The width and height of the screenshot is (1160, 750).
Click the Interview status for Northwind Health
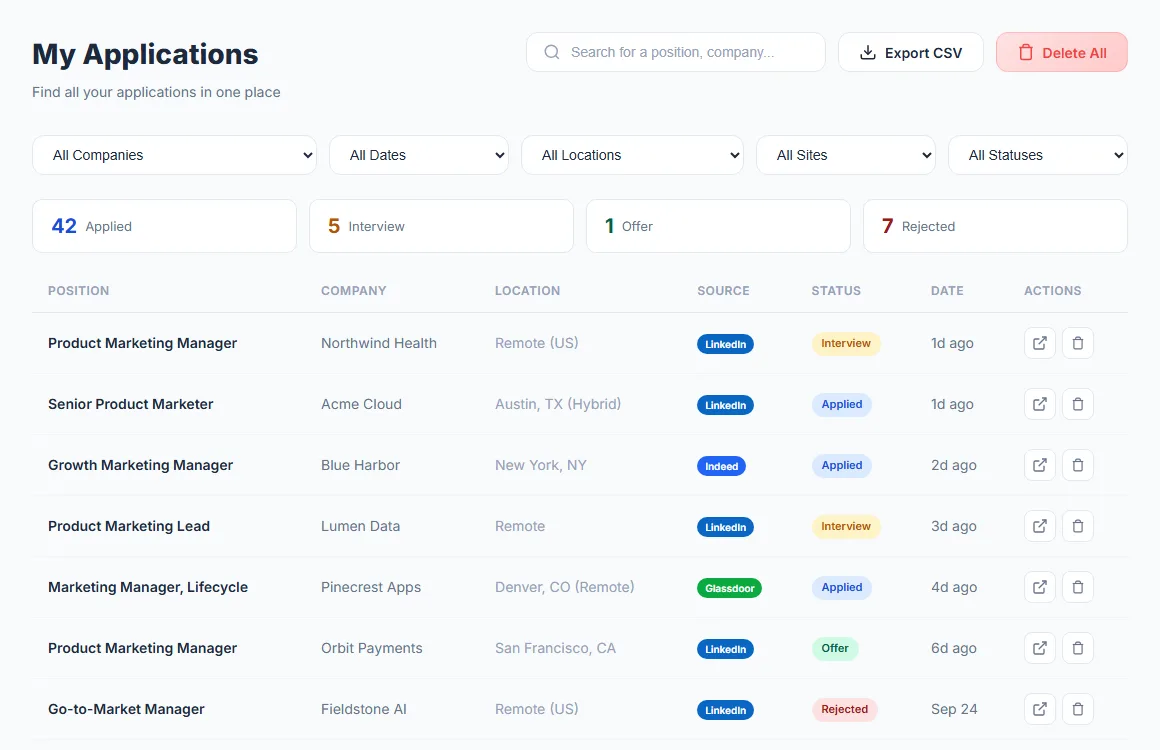click(846, 343)
